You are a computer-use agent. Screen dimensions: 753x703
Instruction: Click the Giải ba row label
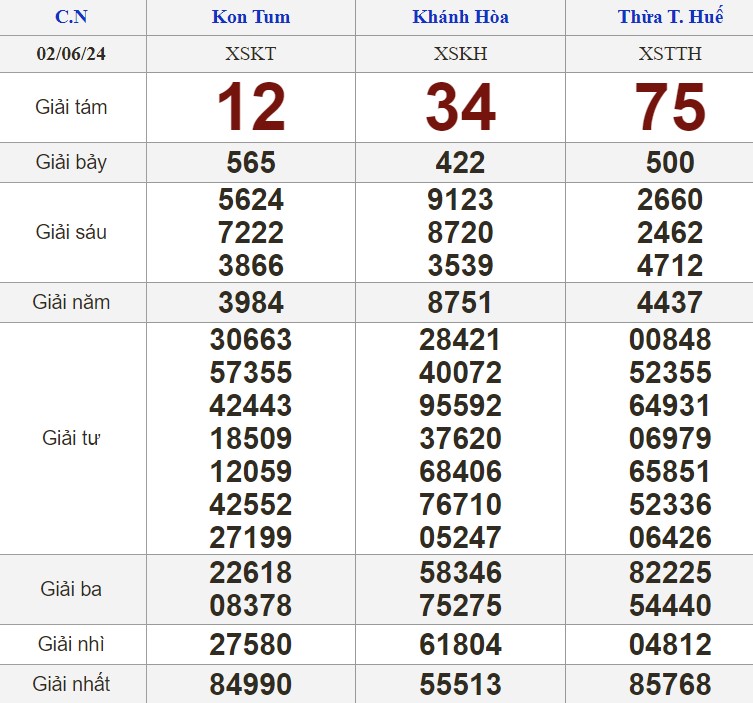pos(71,589)
